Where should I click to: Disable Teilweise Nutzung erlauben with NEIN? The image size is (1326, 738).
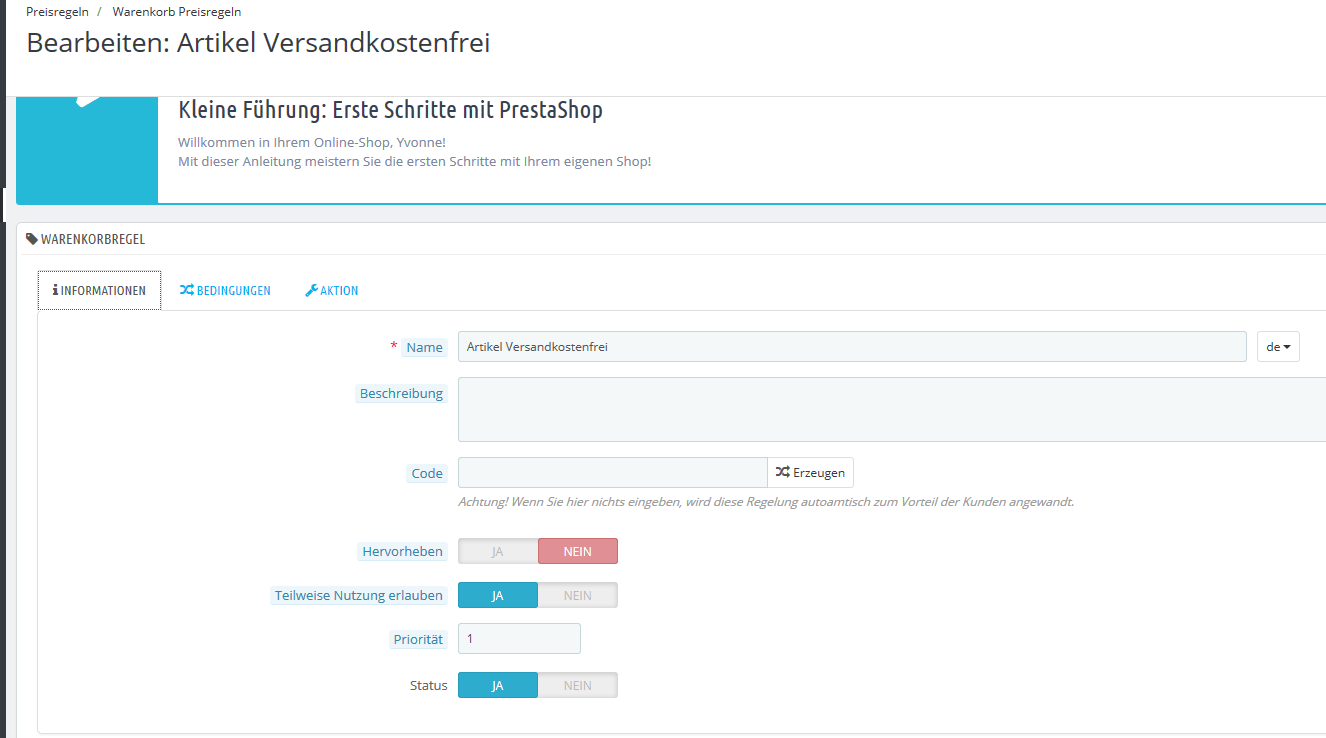[578, 595]
